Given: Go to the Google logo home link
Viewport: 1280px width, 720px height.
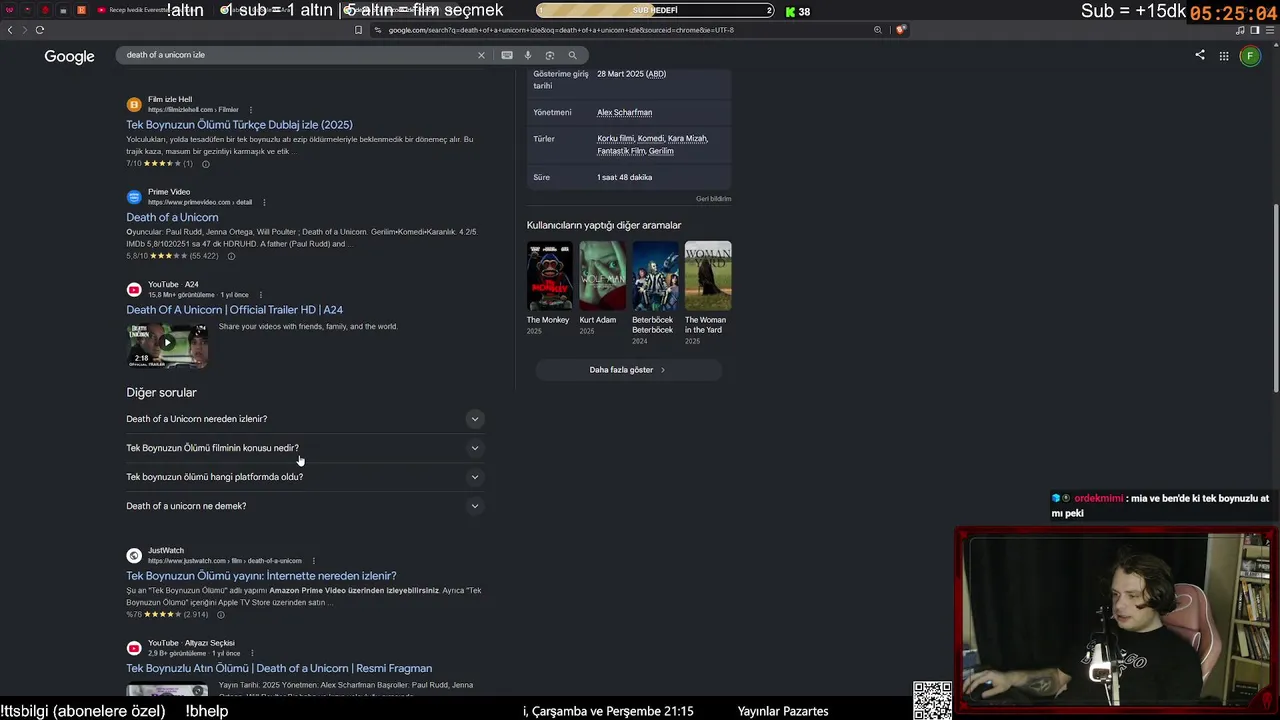Looking at the screenshot, I should 69,57.
